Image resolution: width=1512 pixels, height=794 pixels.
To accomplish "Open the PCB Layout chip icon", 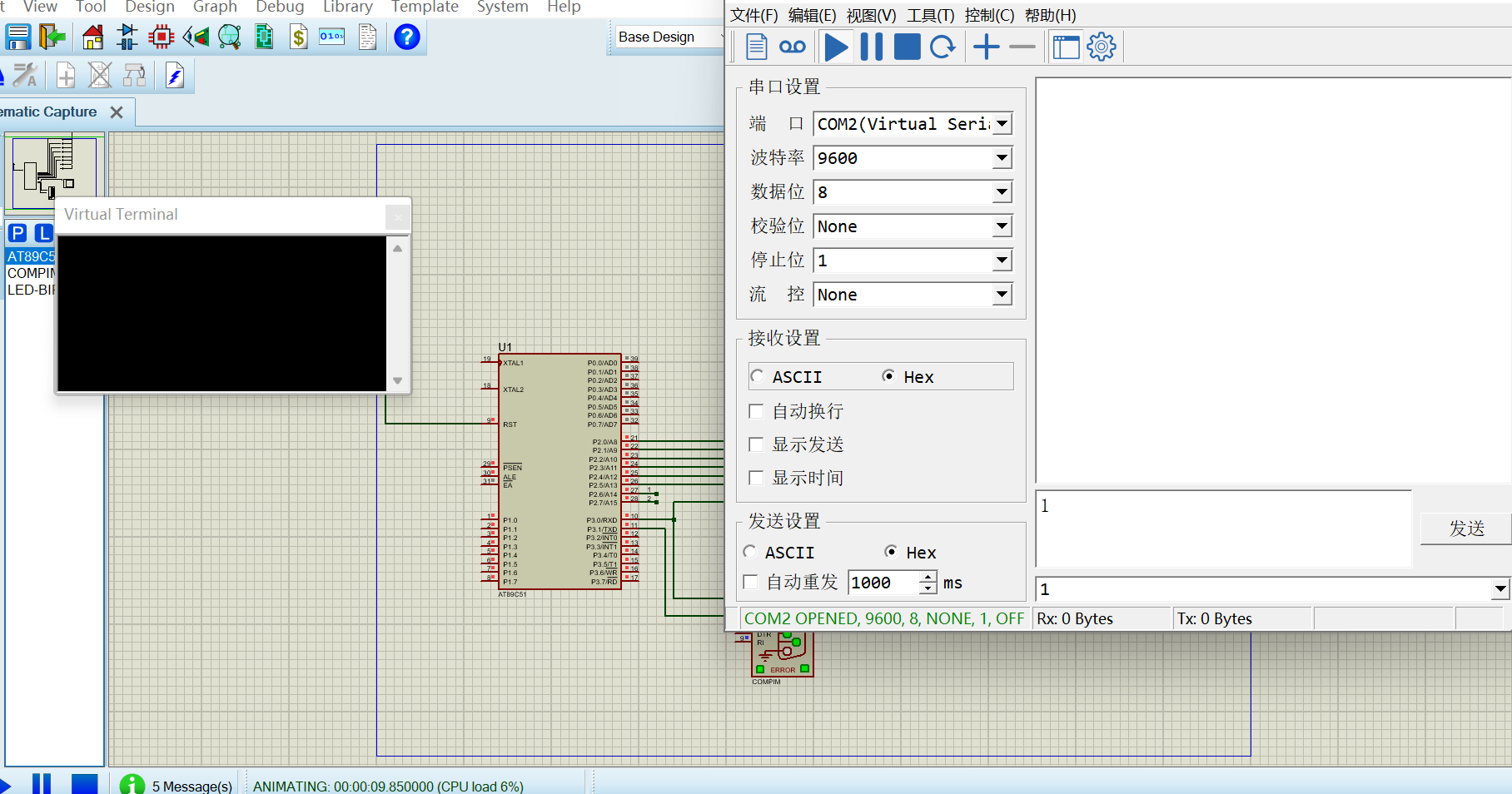I will tap(161, 37).
